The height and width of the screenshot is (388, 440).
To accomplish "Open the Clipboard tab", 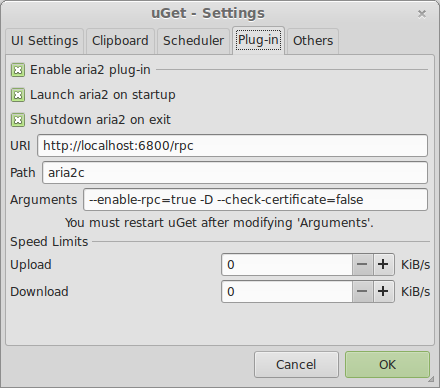I will [x=120, y=41].
